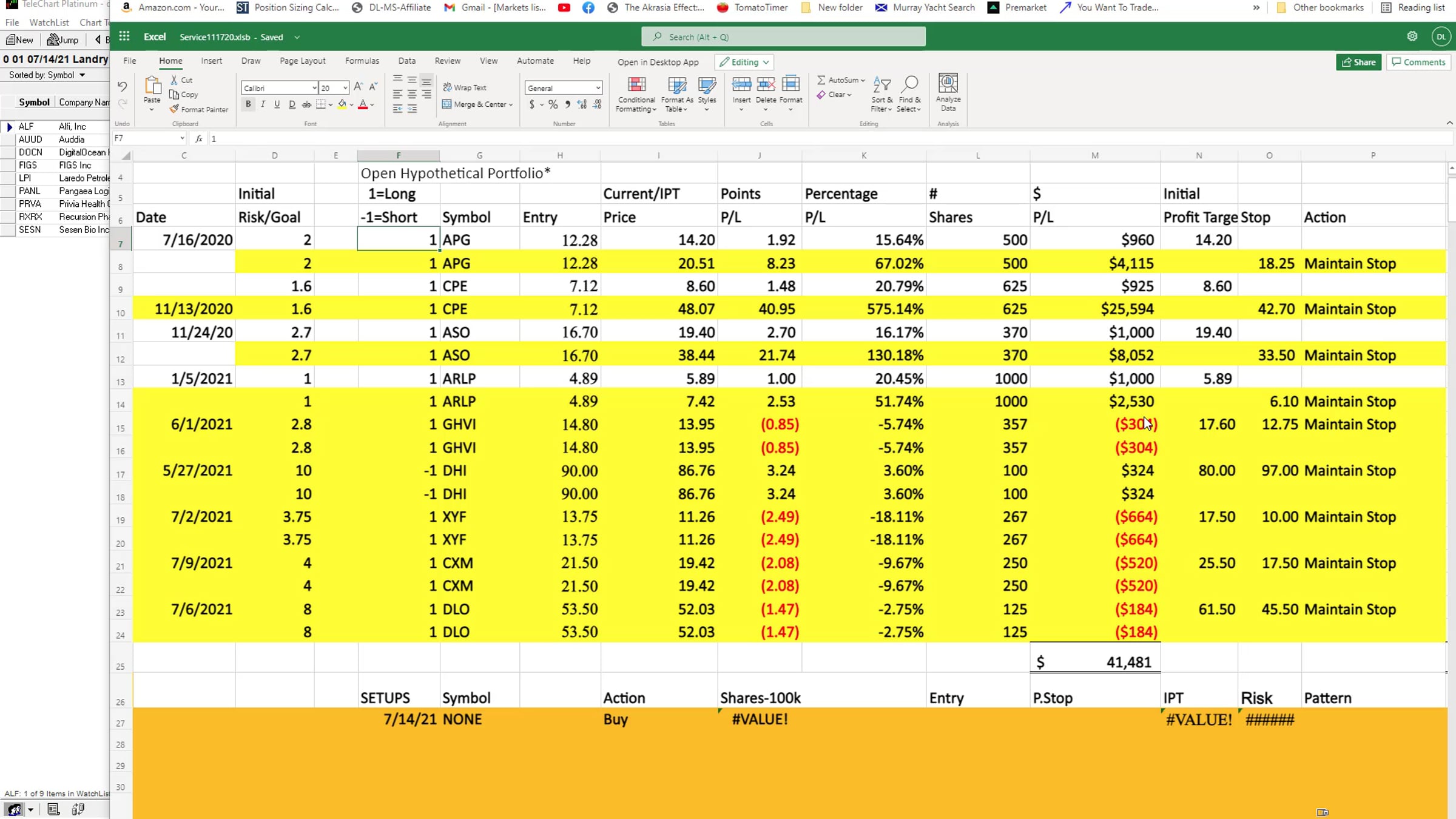Select column M header

point(1095,156)
